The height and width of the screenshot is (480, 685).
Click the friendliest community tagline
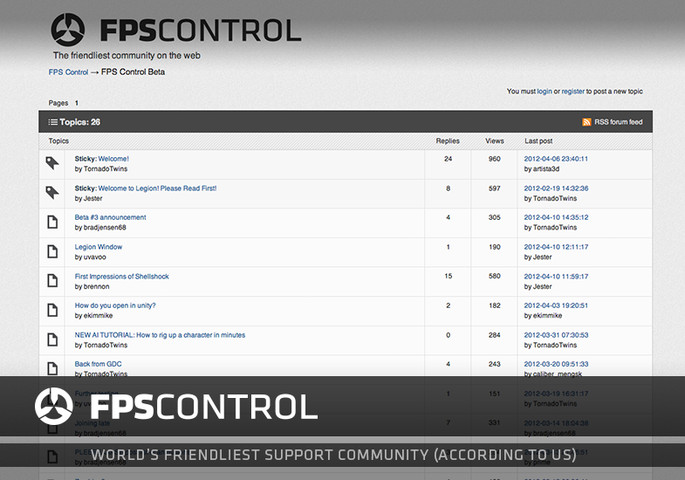127,55
